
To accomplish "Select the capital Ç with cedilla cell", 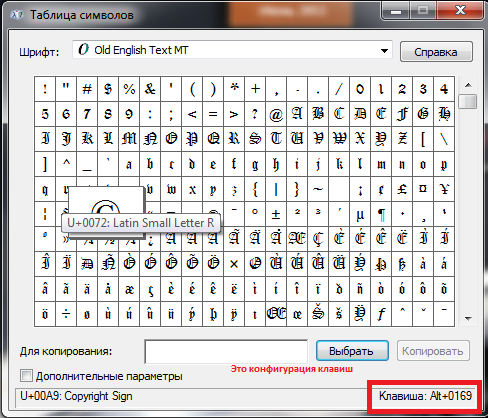I will [318, 239].
